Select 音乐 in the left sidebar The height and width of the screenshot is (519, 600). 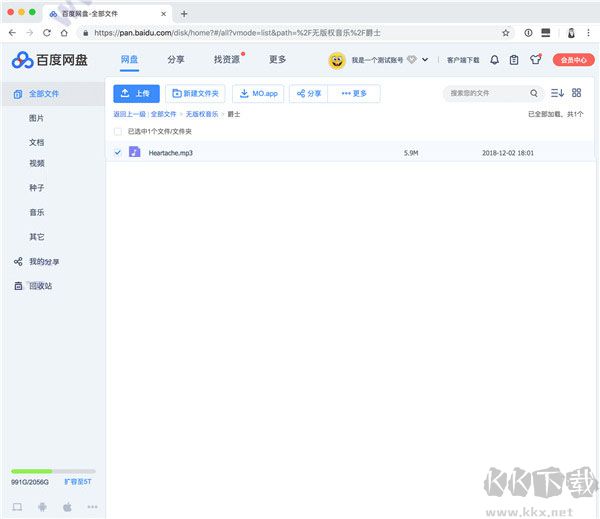(36, 212)
